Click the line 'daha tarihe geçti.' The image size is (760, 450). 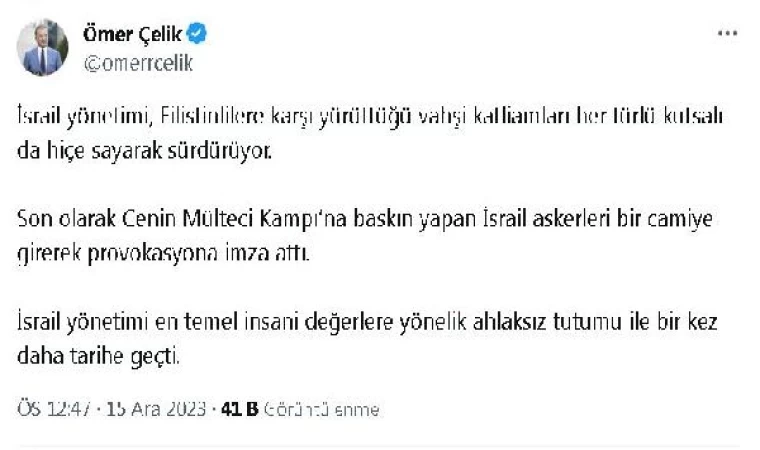[x=98, y=355]
